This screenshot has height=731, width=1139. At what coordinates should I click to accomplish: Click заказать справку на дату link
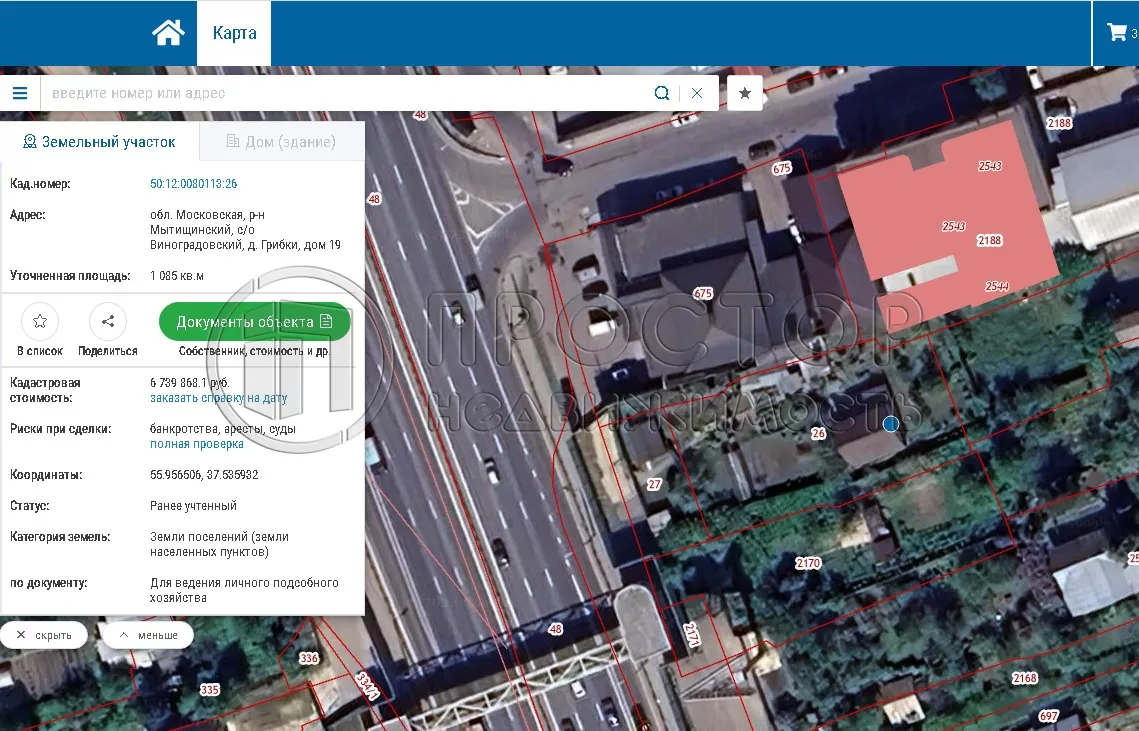[218, 398]
